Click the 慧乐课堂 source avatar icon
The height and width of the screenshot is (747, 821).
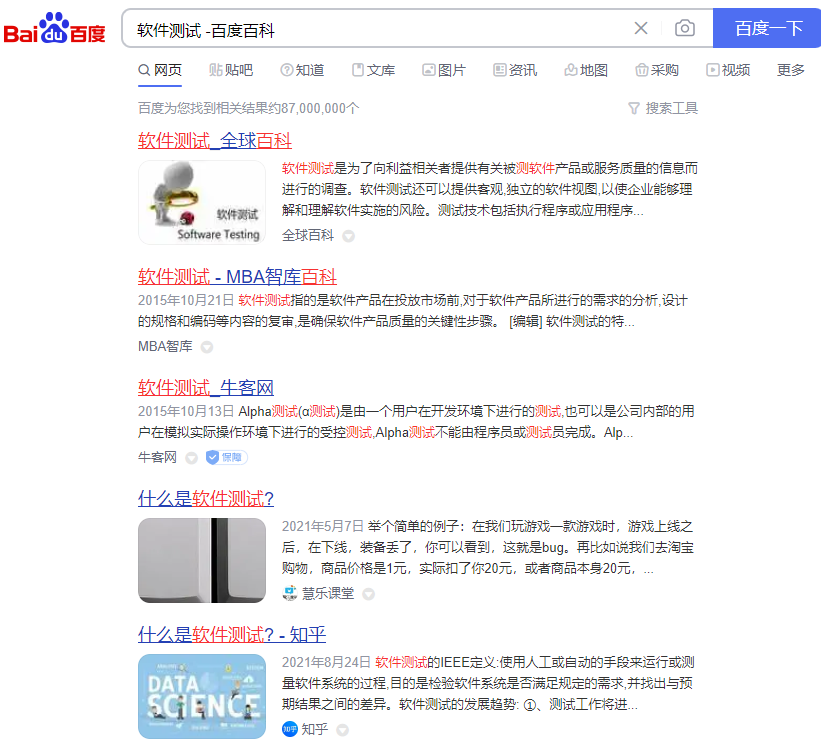290,594
